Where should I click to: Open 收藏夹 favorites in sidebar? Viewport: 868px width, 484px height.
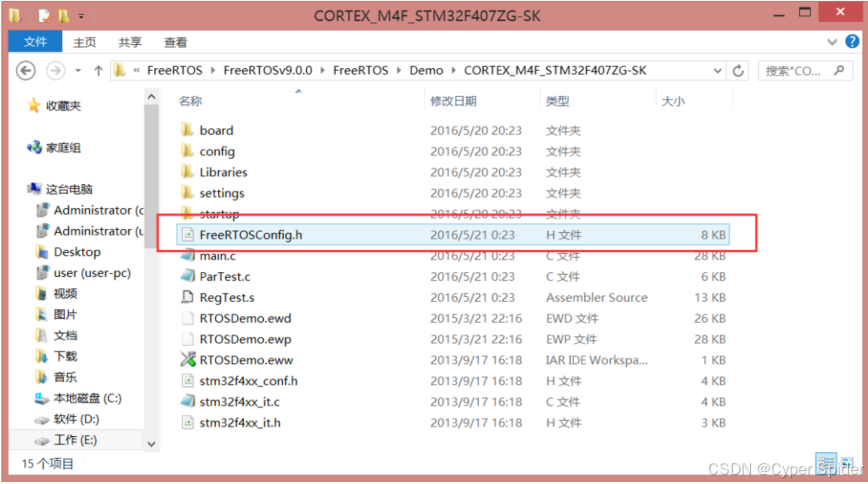(63, 106)
